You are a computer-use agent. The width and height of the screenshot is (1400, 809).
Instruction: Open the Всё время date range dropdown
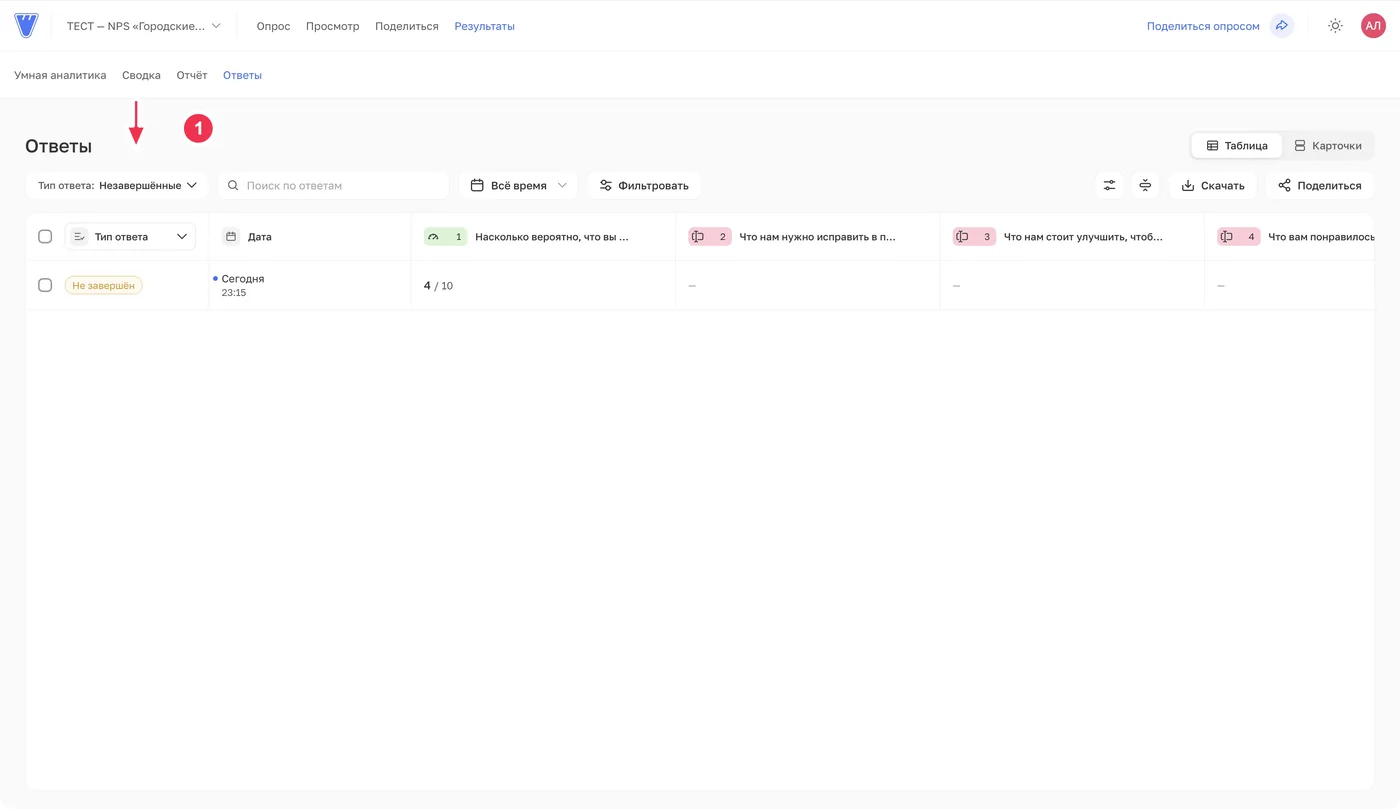coord(518,185)
